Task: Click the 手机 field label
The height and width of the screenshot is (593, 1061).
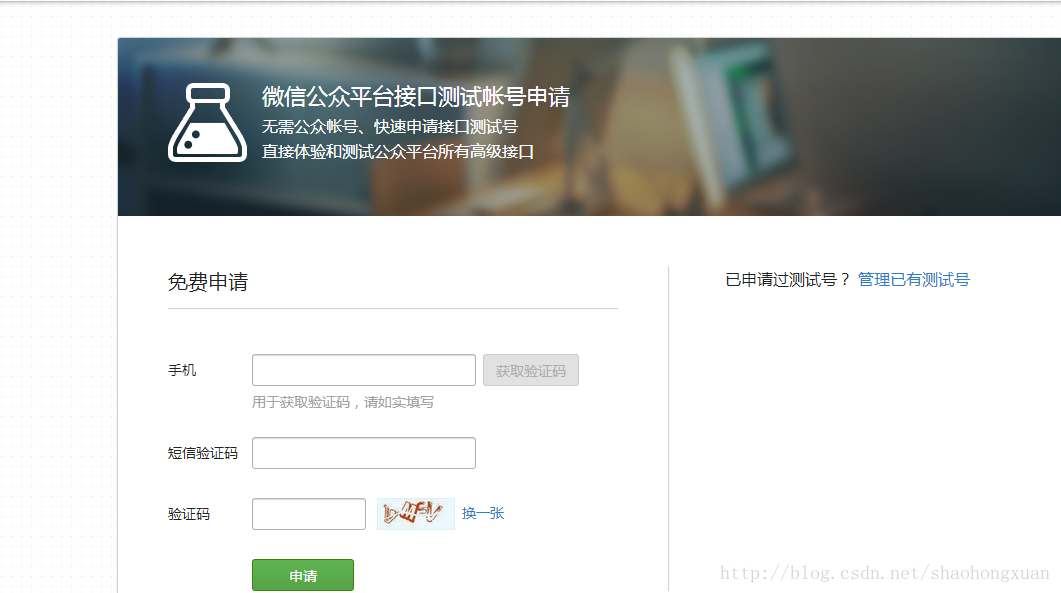Action: [x=182, y=370]
